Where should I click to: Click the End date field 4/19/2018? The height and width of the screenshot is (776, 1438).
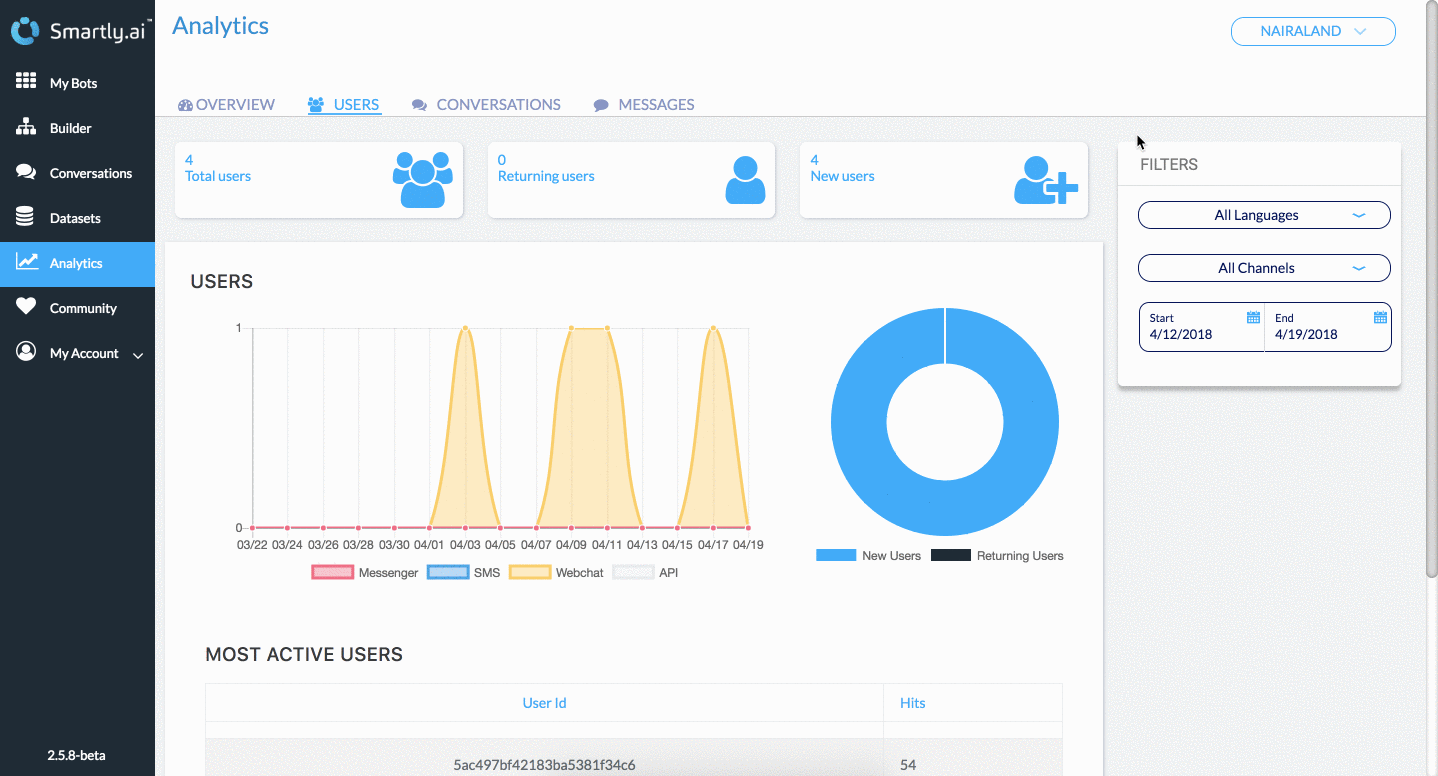(1328, 327)
